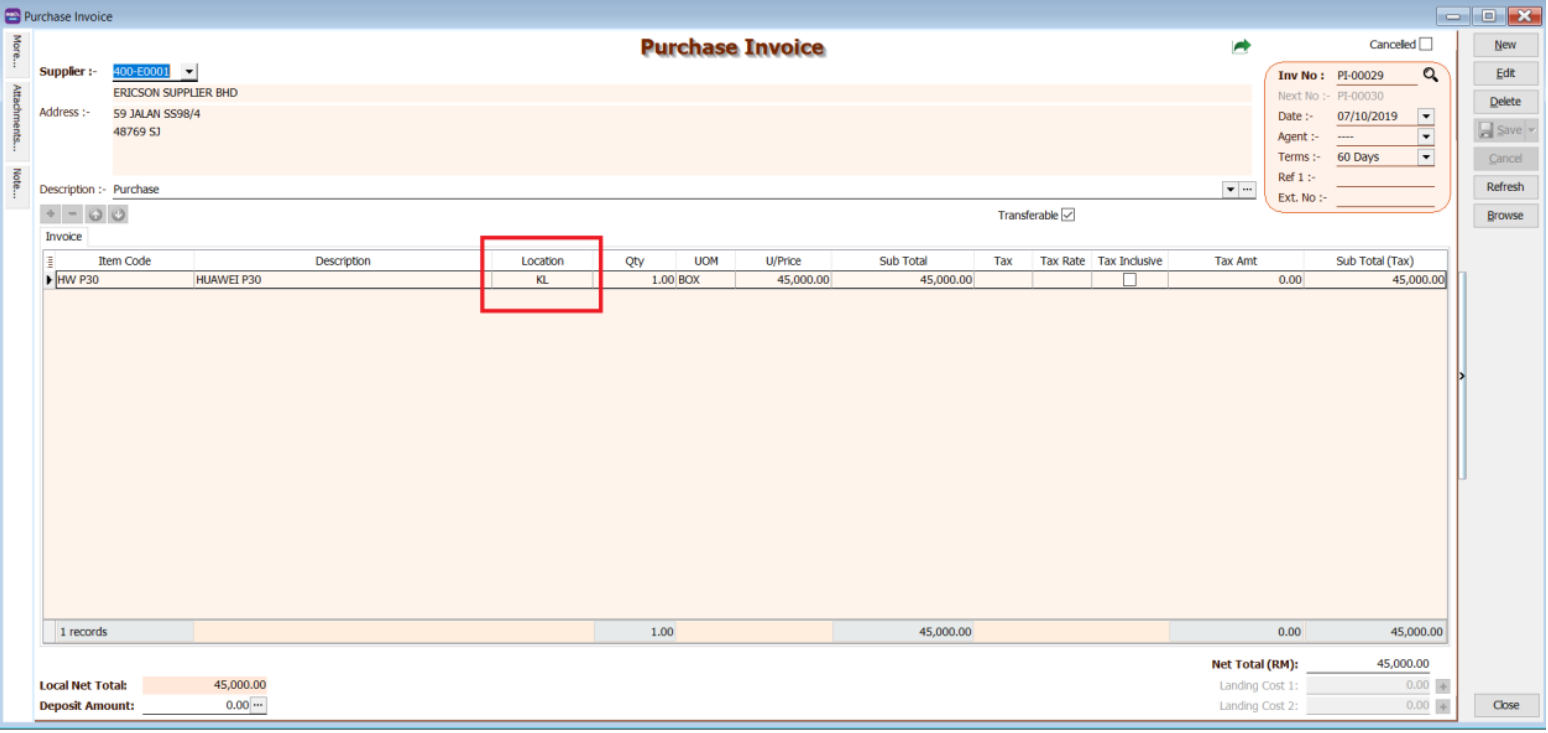Select the Invoice tab
Viewport: 1548px width, 733px height.
pyautogui.click(x=64, y=237)
